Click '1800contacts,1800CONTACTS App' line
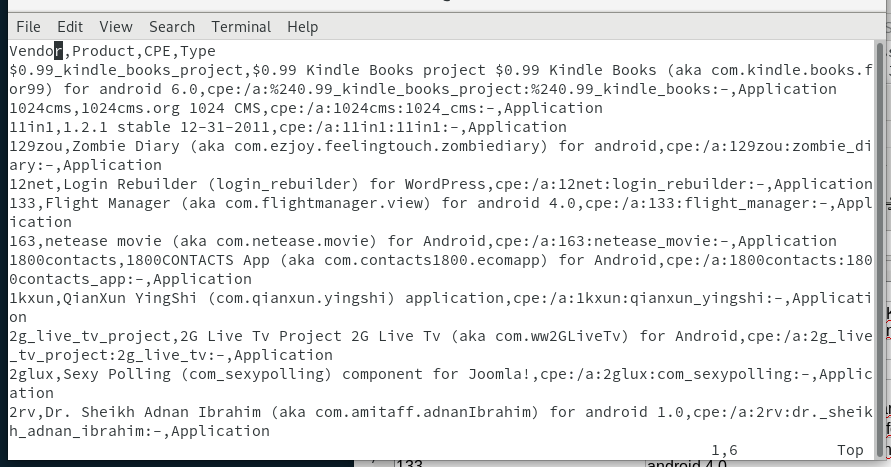This screenshot has height=467, width=891. click(440, 260)
